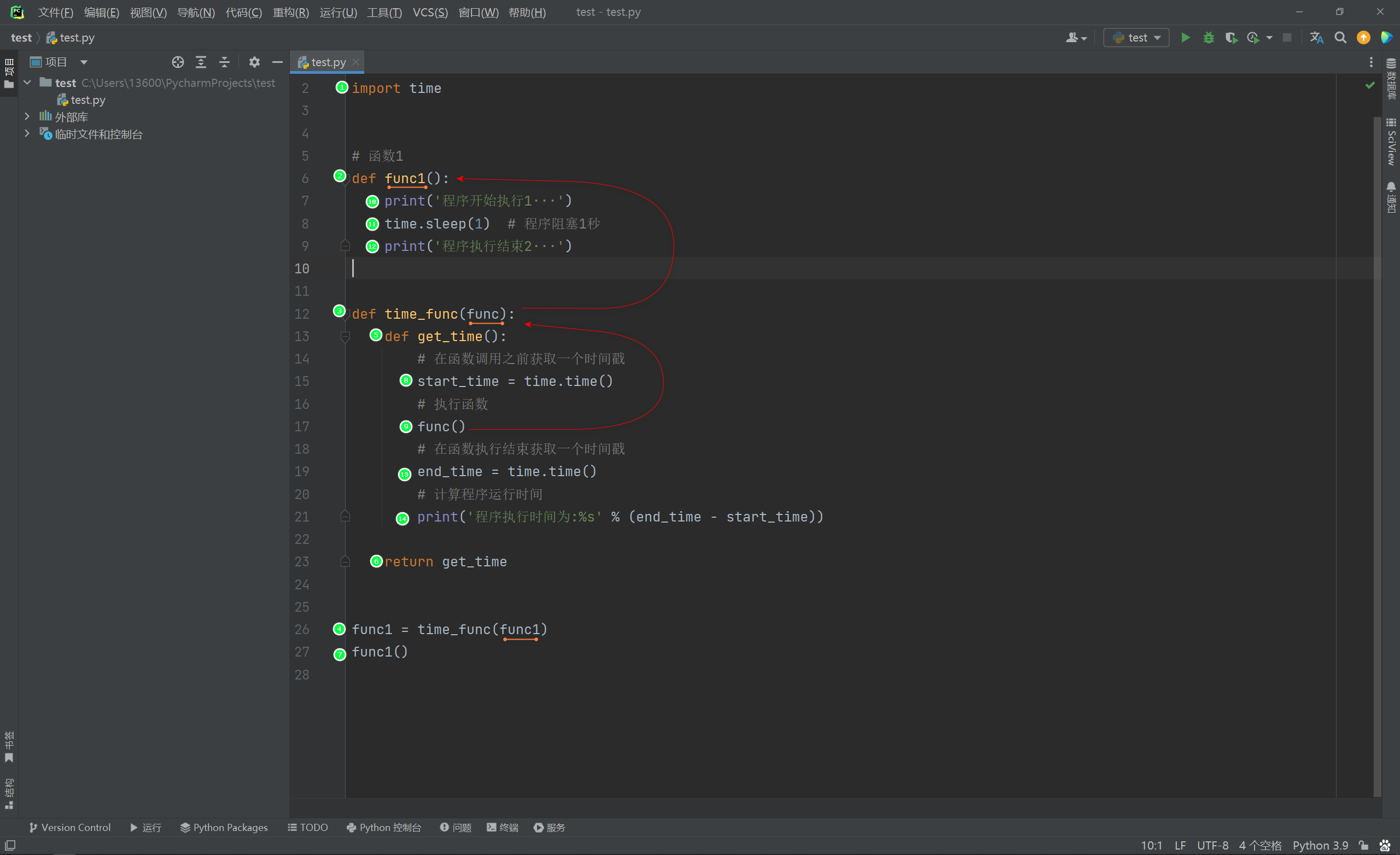Open the 帮助(H) menu
Screen dimensions: 1400x855
527,12
